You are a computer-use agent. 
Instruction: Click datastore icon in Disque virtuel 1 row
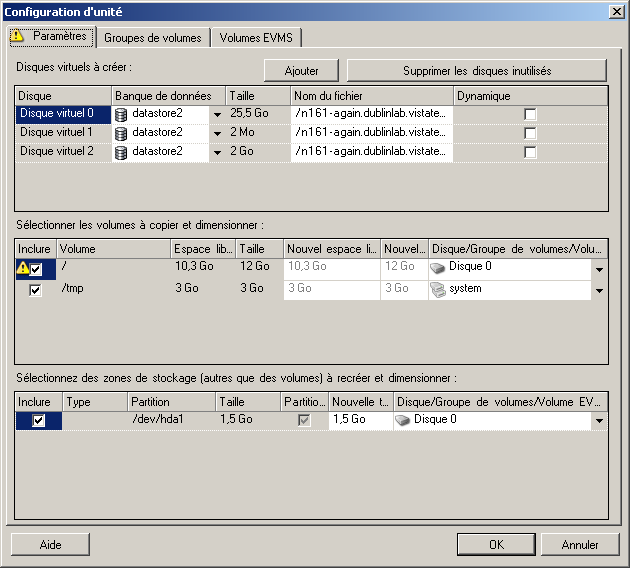(x=121, y=133)
